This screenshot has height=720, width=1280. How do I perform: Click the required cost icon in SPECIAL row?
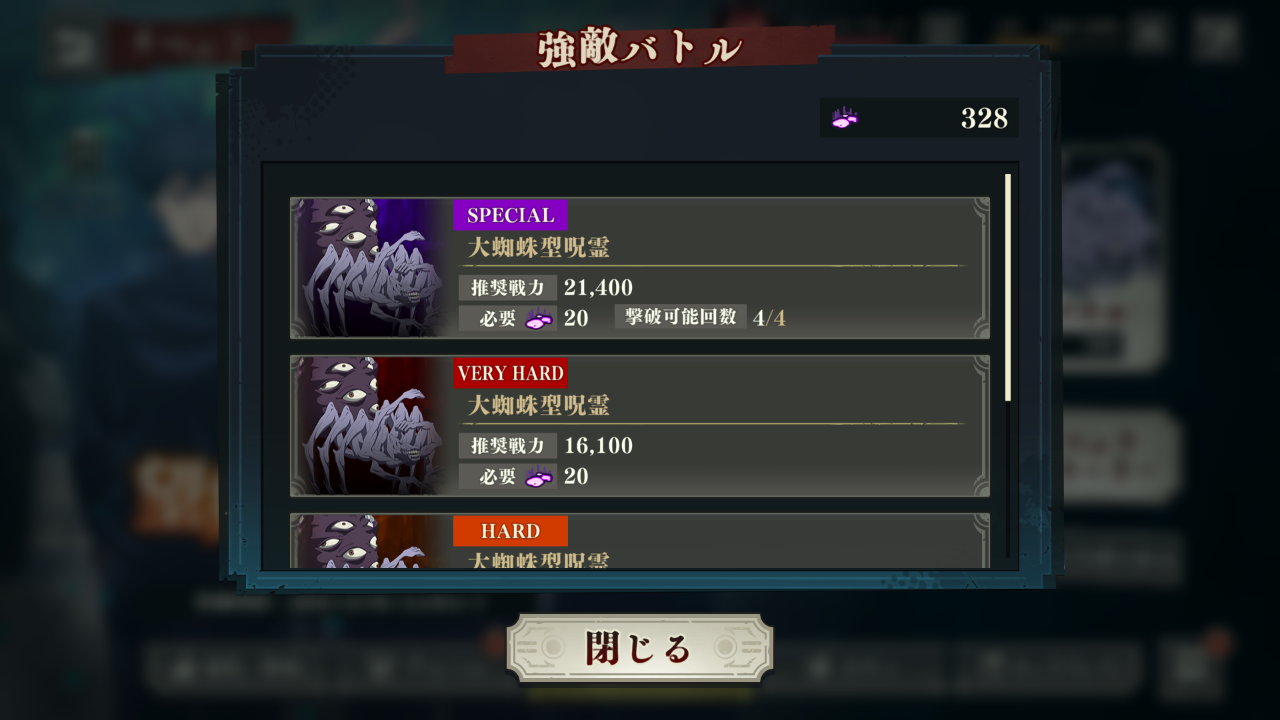(539, 319)
